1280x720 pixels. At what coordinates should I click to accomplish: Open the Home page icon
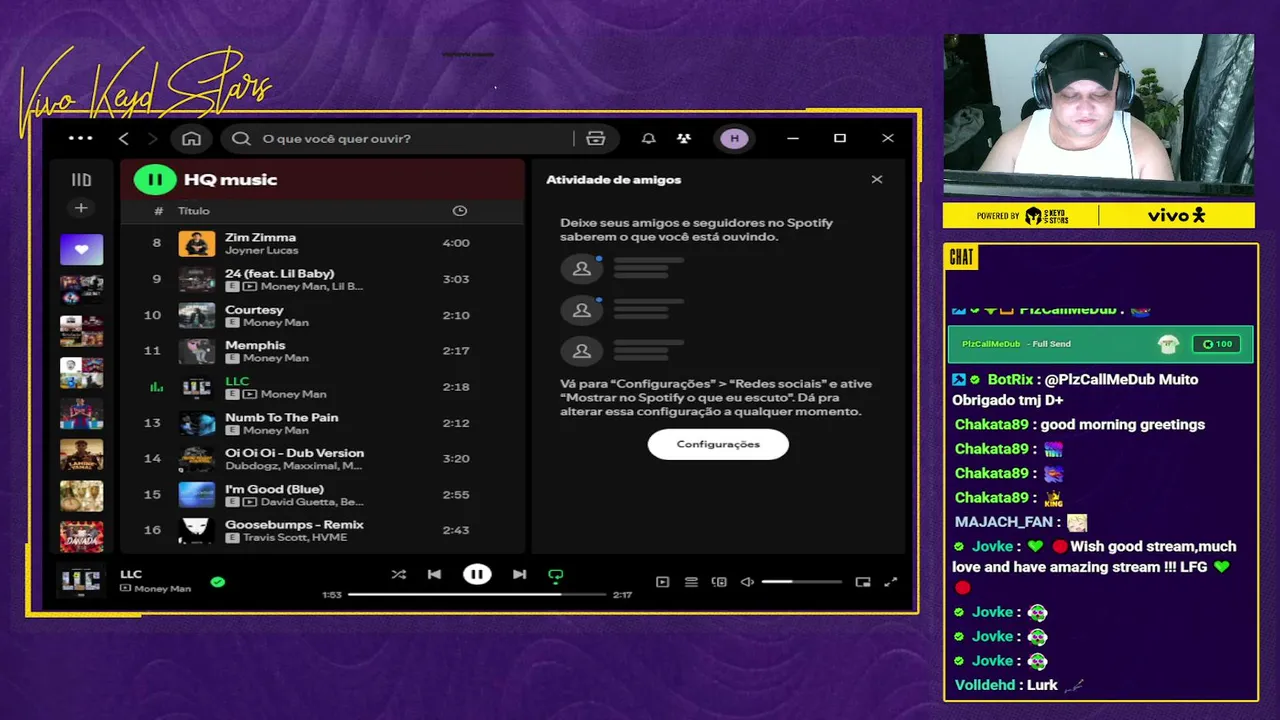click(x=191, y=138)
